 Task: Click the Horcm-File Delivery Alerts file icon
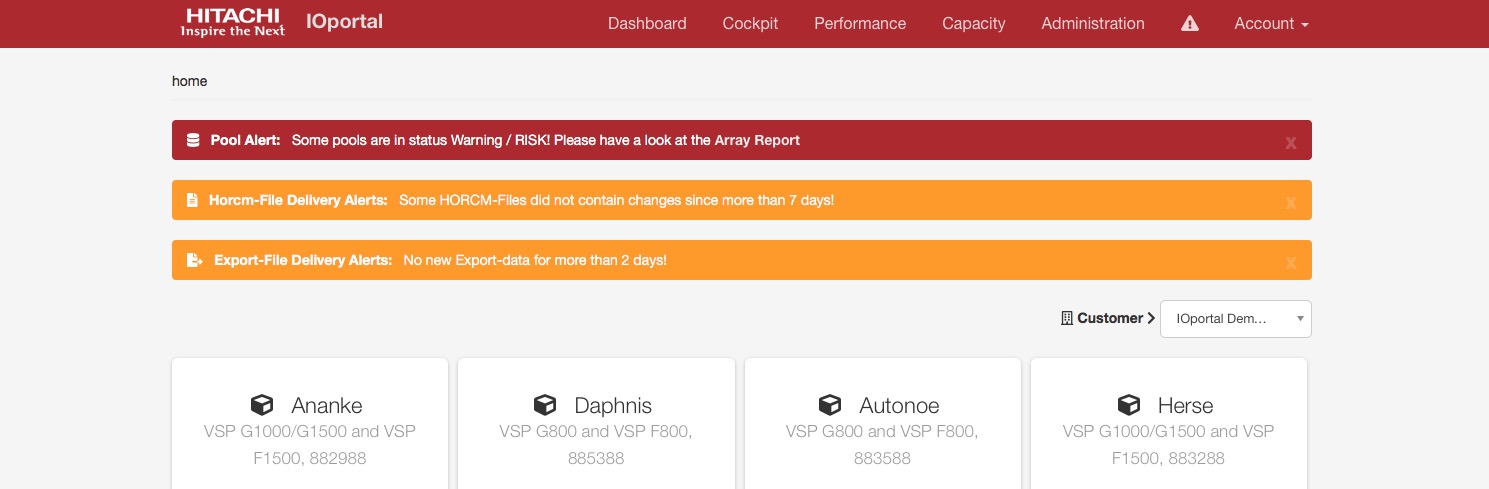click(193, 200)
